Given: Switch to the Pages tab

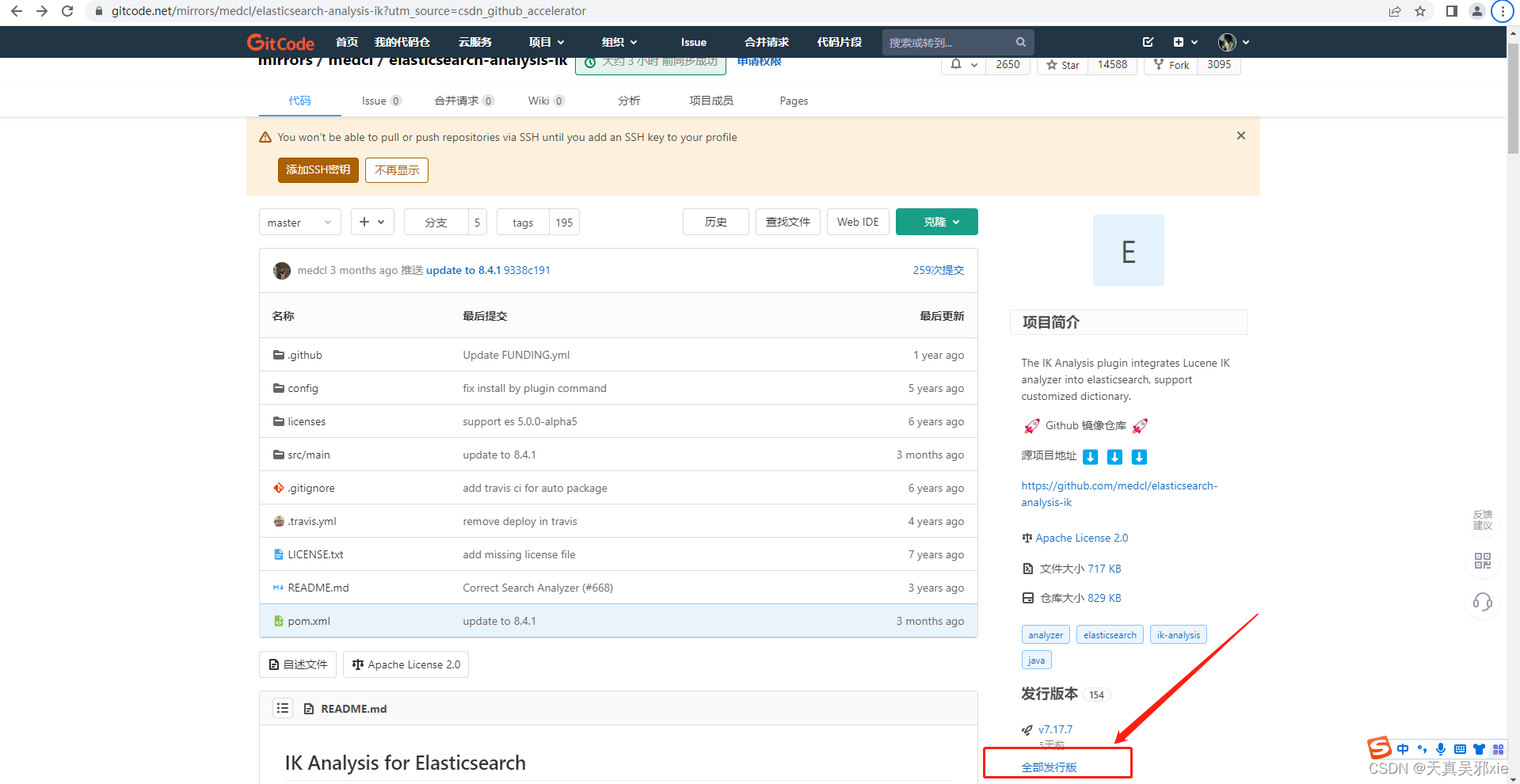Looking at the screenshot, I should 794,101.
